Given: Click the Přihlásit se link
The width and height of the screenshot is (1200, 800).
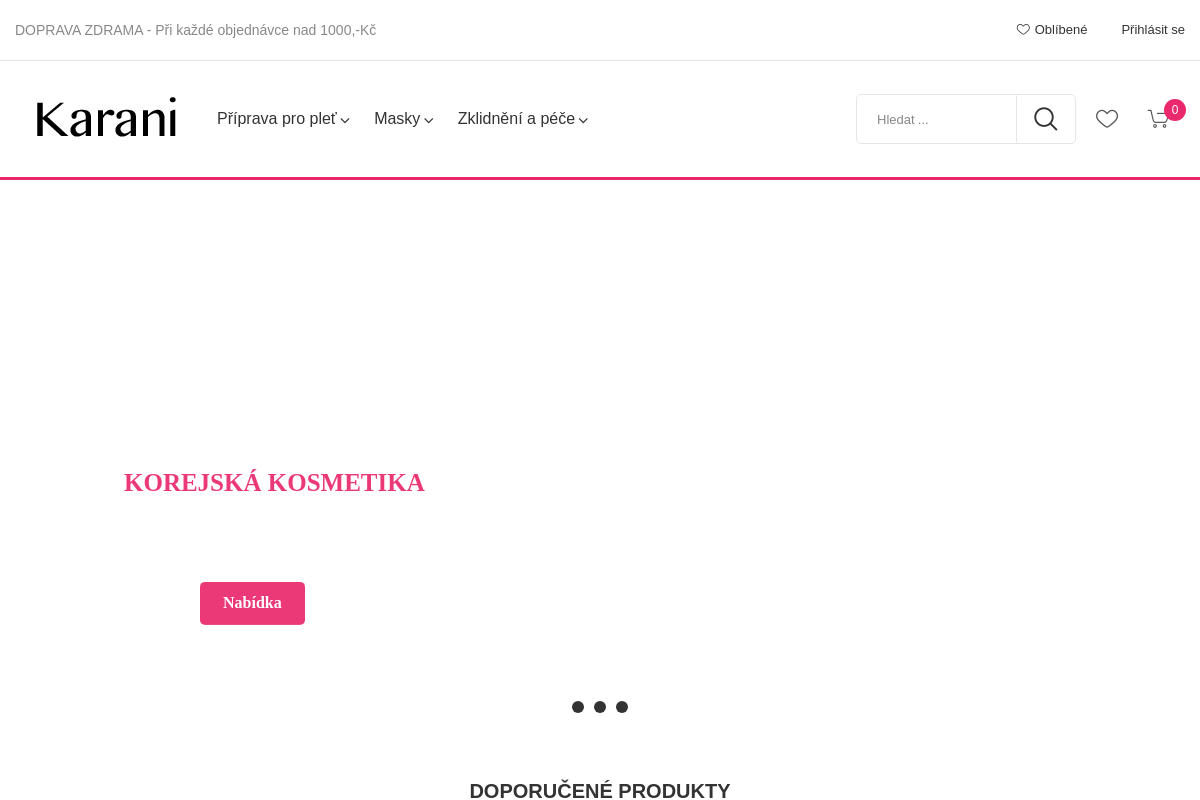Looking at the screenshot, I should click(x=1153, y=30).
